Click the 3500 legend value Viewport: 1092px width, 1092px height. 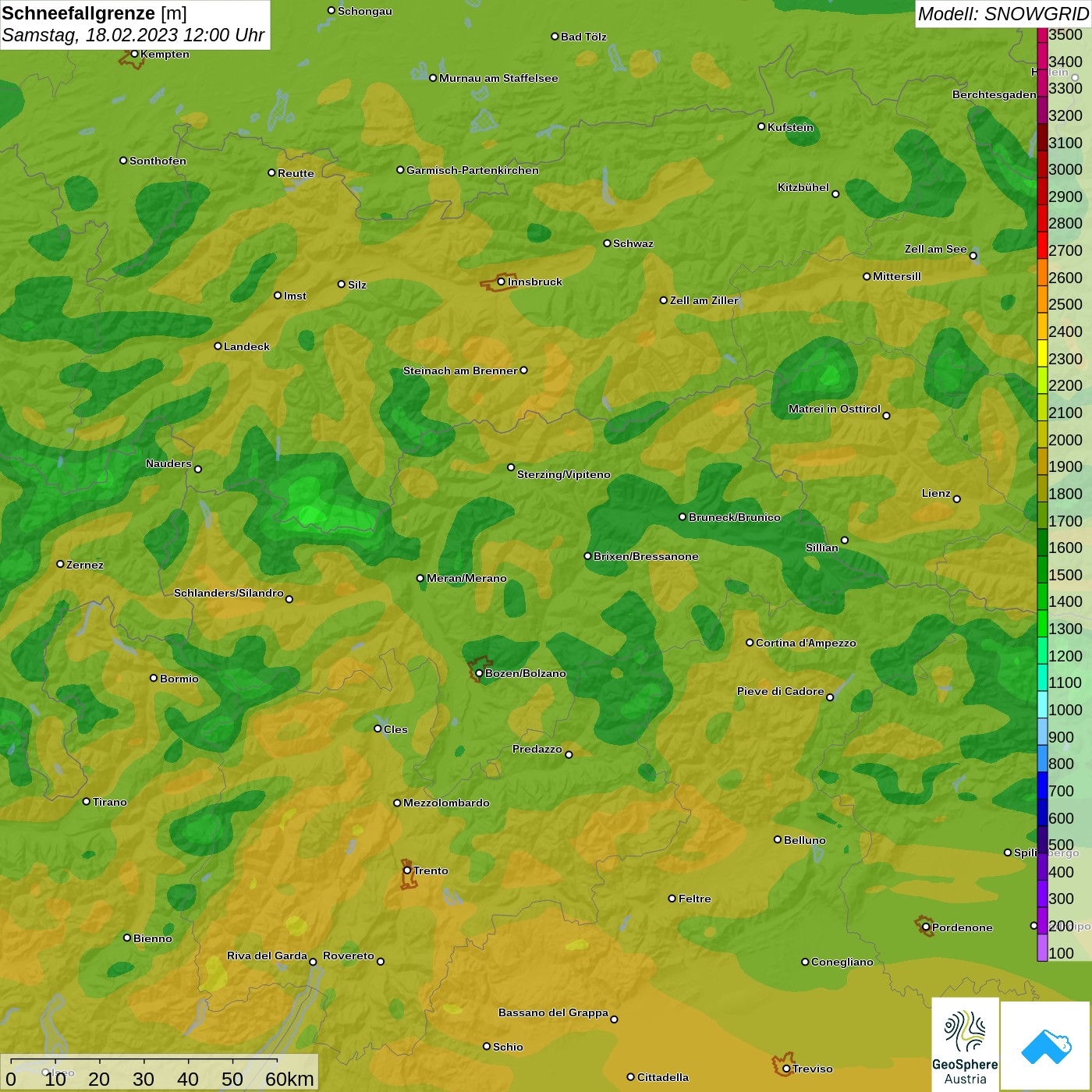(1065, 34)
